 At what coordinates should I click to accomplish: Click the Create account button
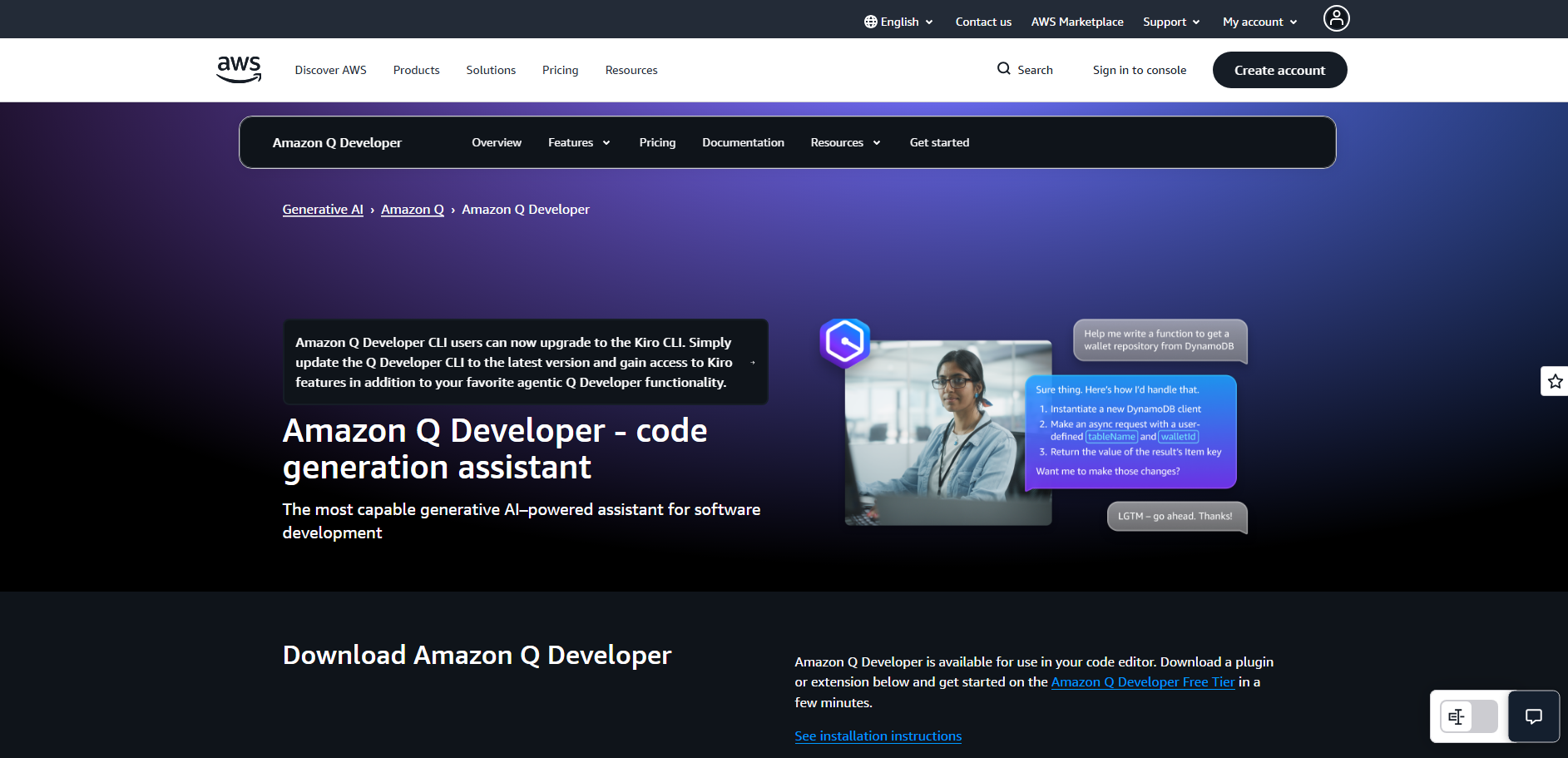pos(1279,70)
